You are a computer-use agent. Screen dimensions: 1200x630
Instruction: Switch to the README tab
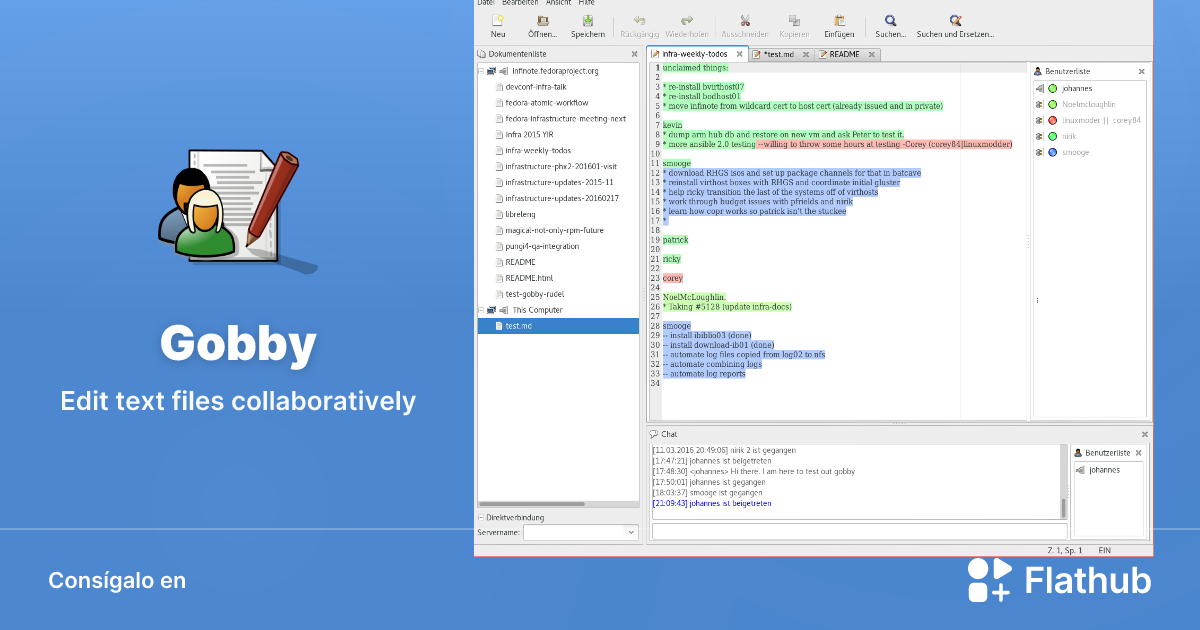[845, 53]
